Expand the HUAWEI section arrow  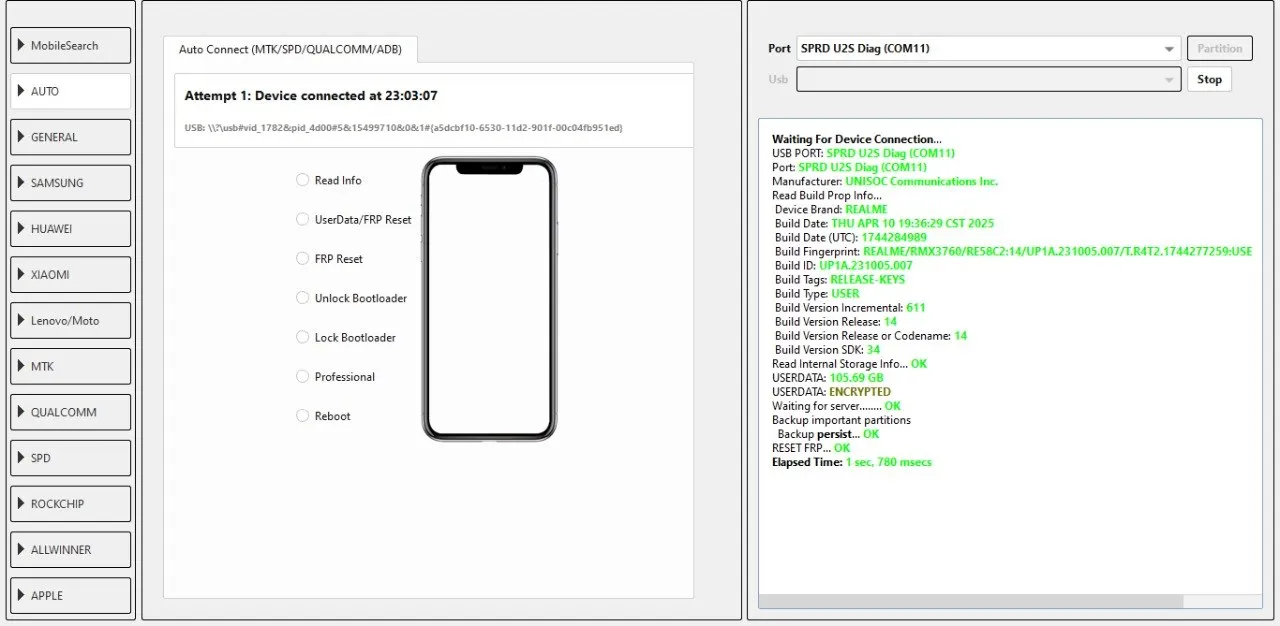pos(21,229)
